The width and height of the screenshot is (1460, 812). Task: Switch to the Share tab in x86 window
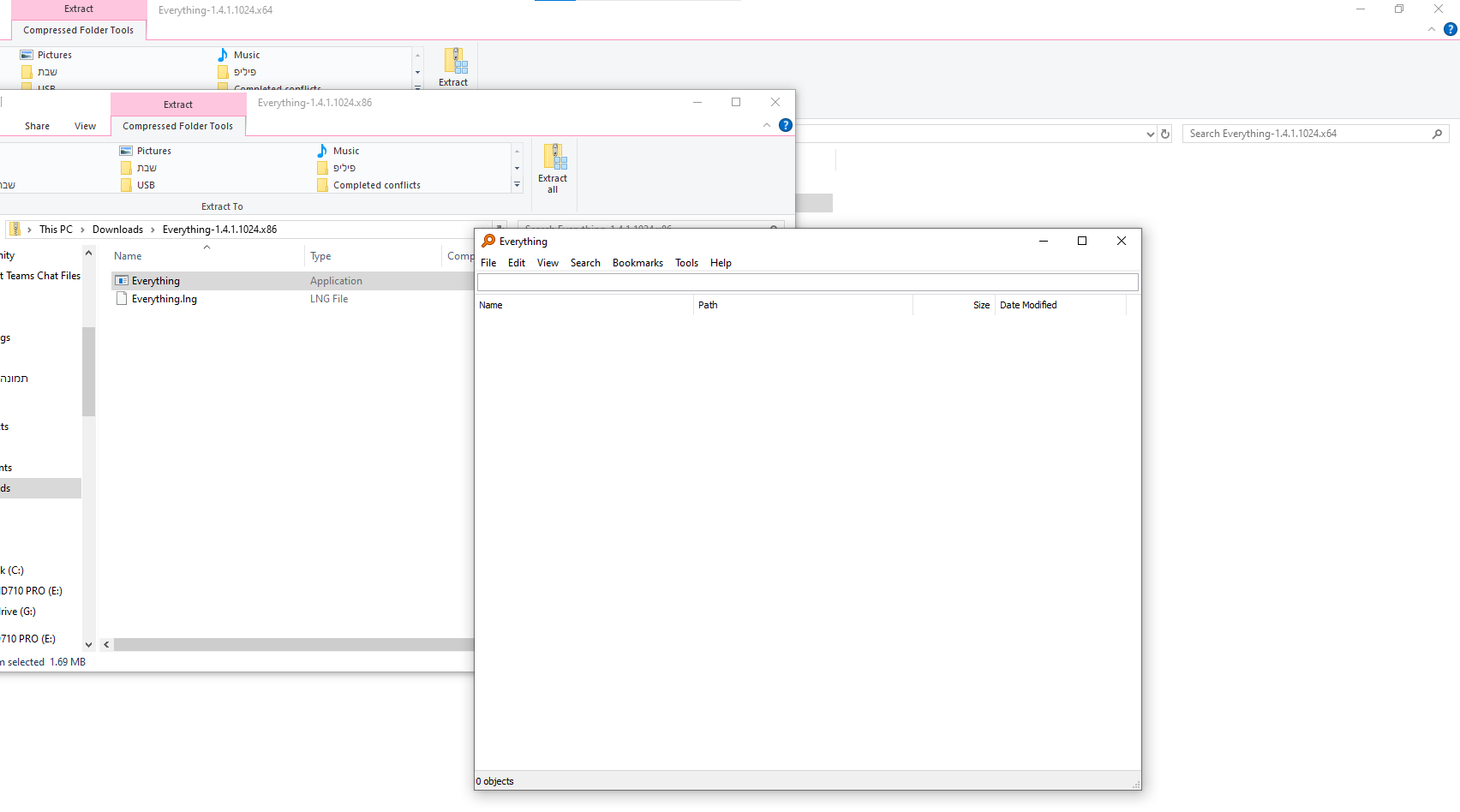tap(37, 126)
